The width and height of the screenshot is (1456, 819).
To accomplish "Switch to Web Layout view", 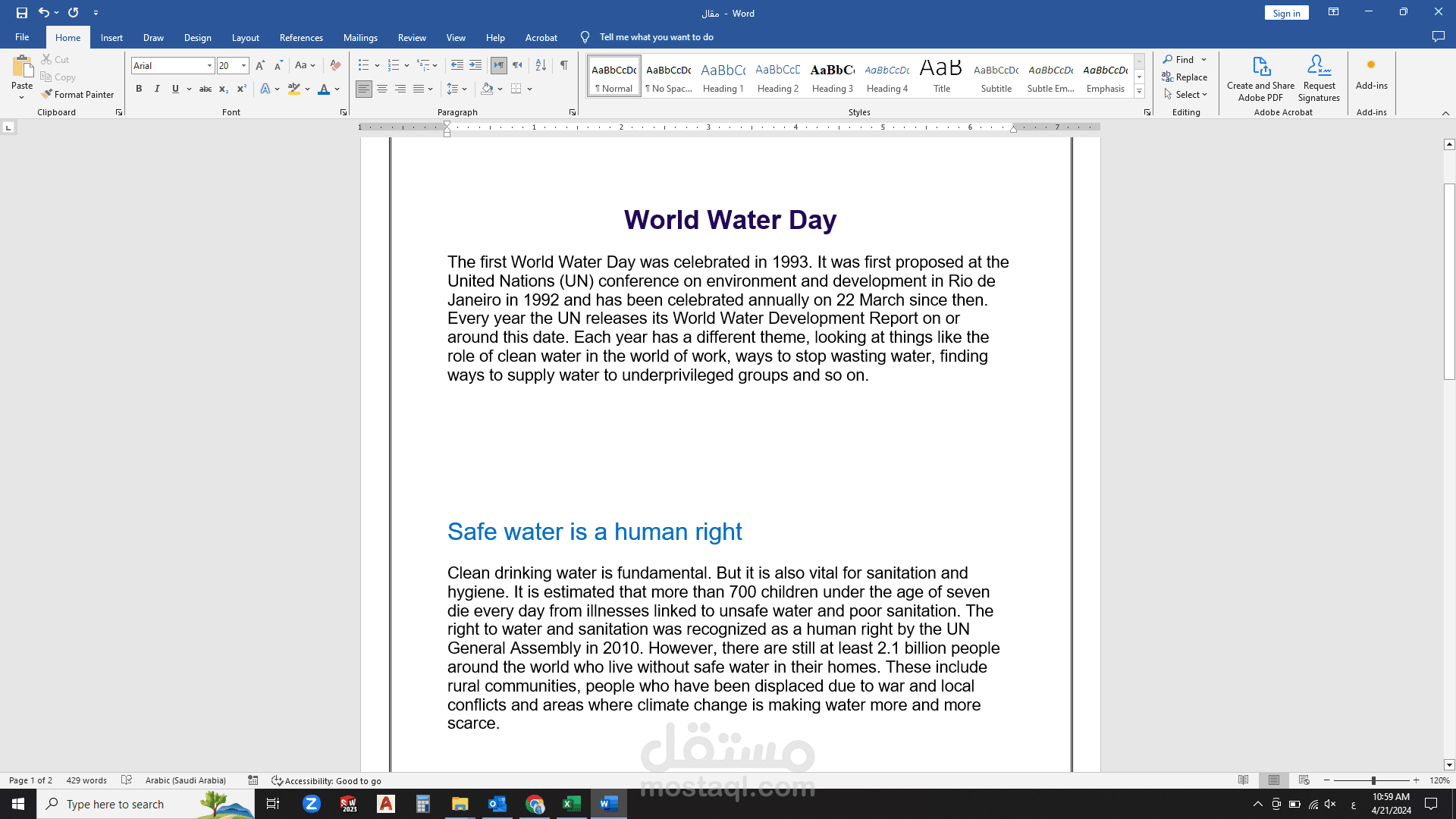I will point(1304,780).
